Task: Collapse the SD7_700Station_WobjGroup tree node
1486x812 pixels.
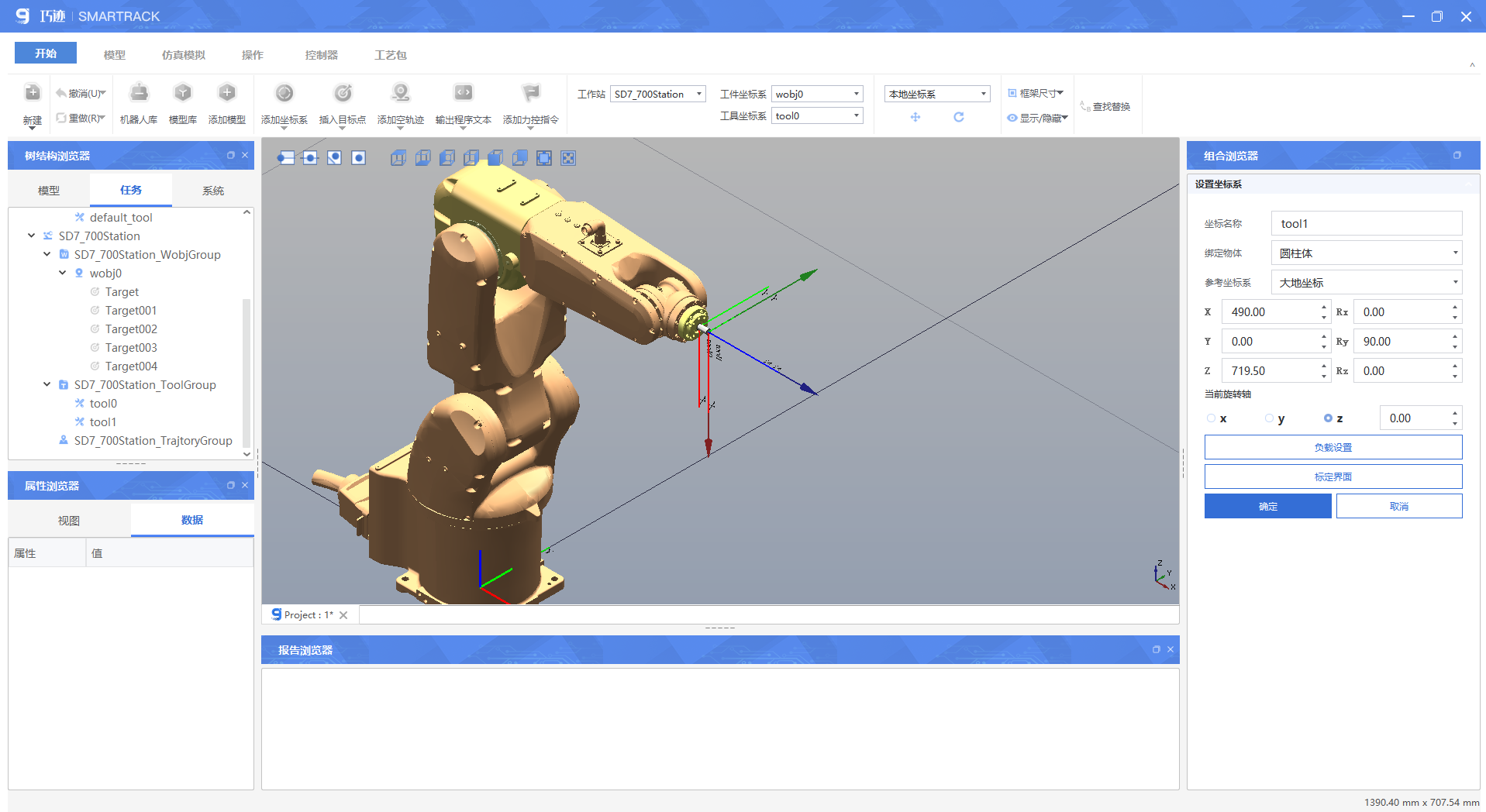Action: point(47,254)
